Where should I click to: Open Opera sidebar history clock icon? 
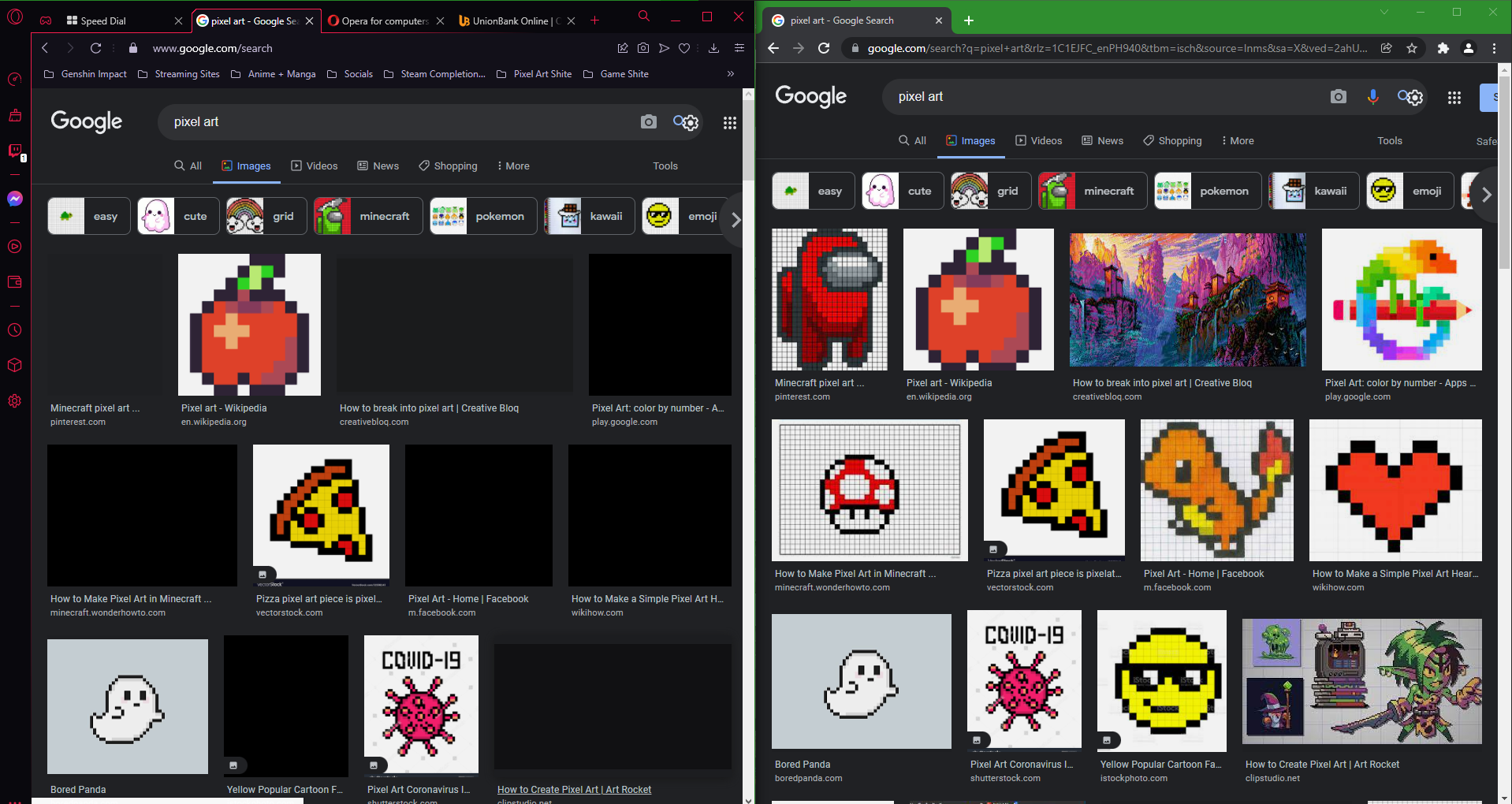tap(15, 330)
